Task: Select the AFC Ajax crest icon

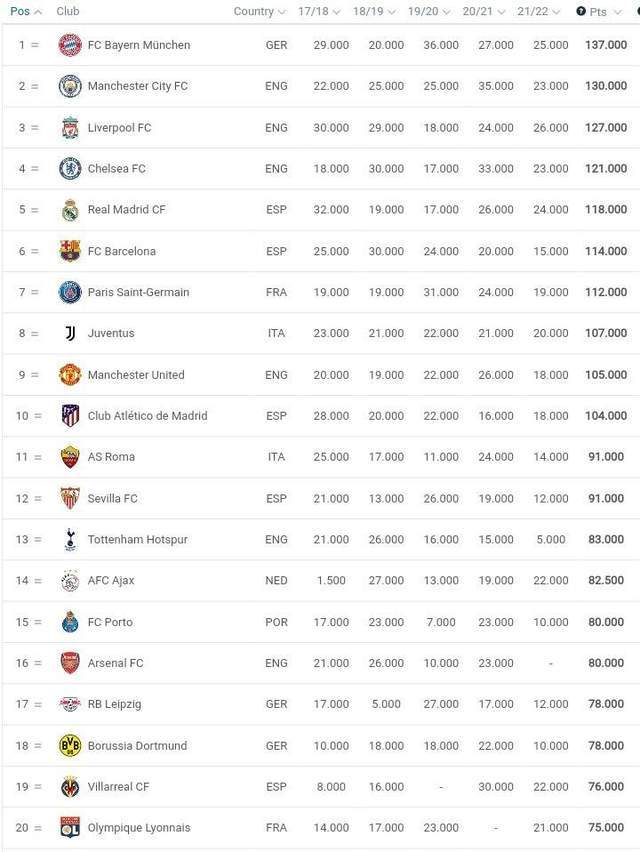Action: 70,581
